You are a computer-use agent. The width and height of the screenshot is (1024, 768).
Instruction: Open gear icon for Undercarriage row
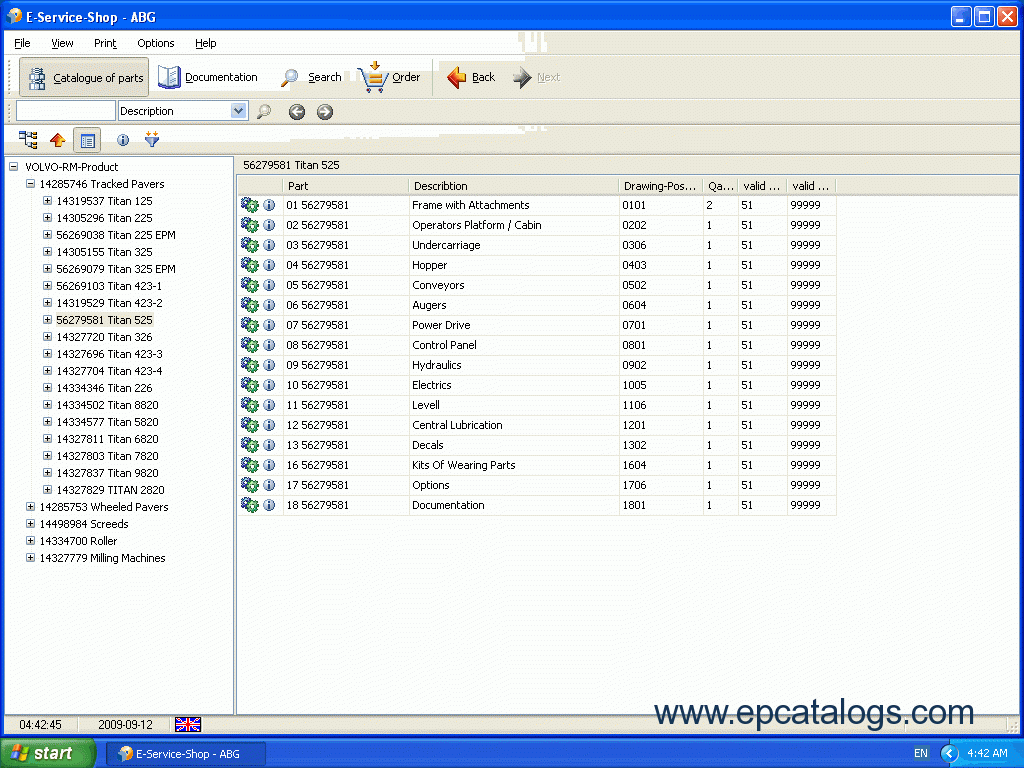tap(249, 245)
